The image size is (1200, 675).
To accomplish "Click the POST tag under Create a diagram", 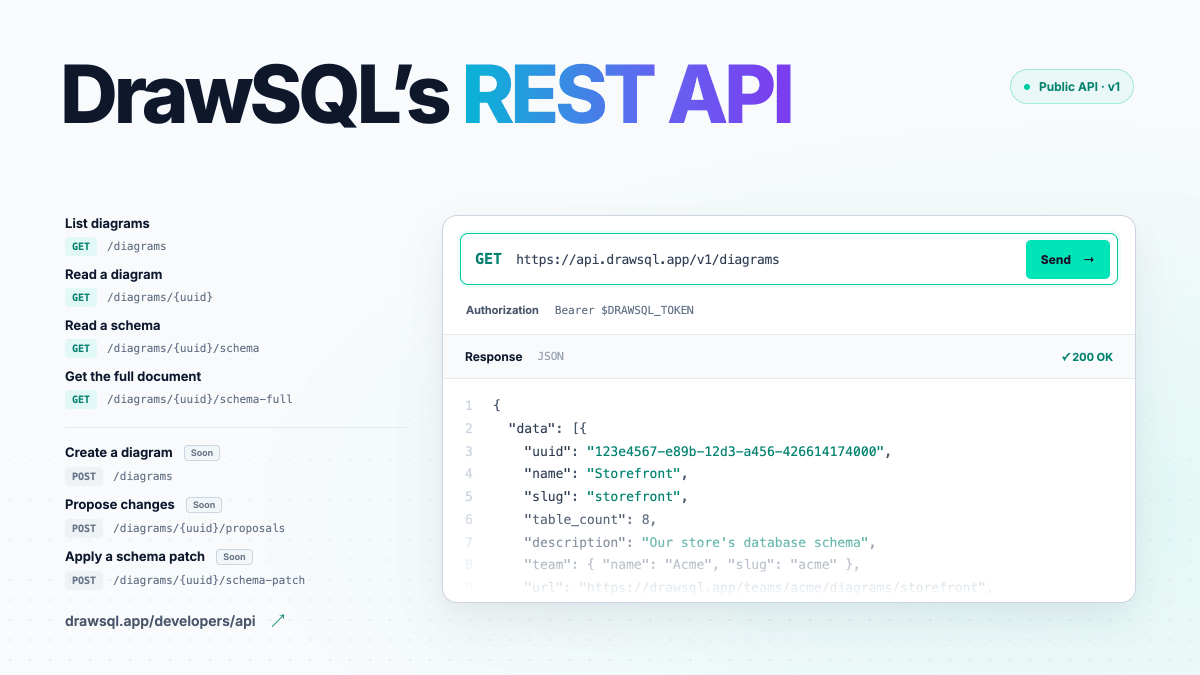I will [84, 477].
